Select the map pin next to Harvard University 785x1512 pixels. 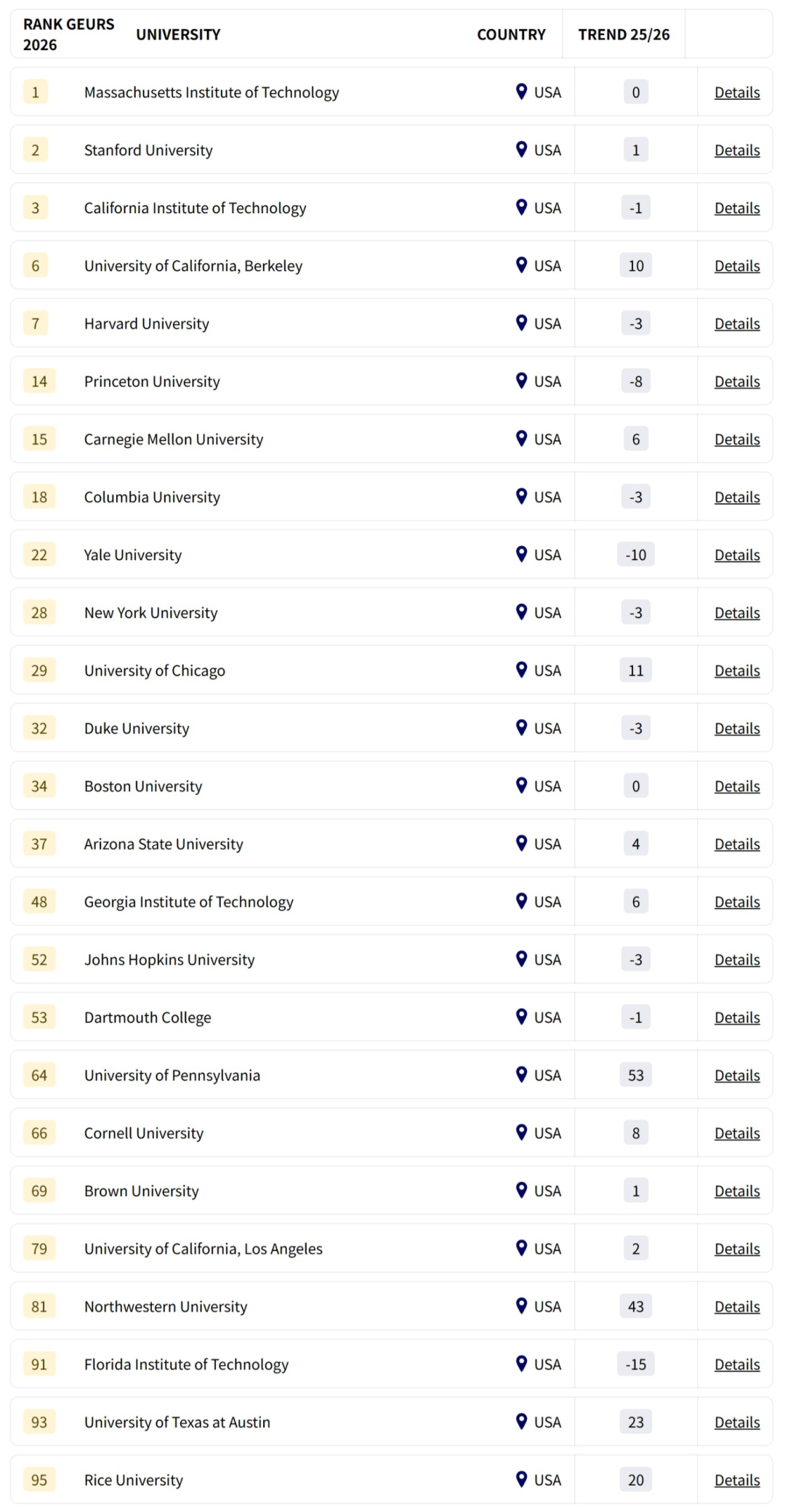click(x=520, y=323)
